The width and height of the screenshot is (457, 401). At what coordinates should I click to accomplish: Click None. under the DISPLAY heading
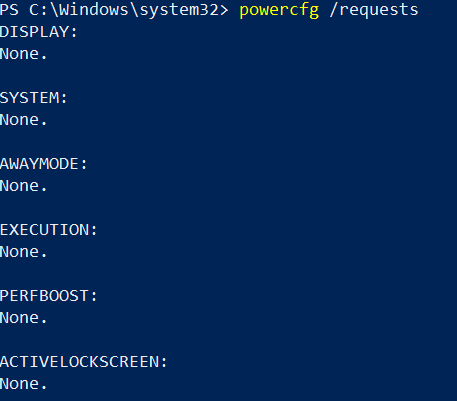coord(24,54)
